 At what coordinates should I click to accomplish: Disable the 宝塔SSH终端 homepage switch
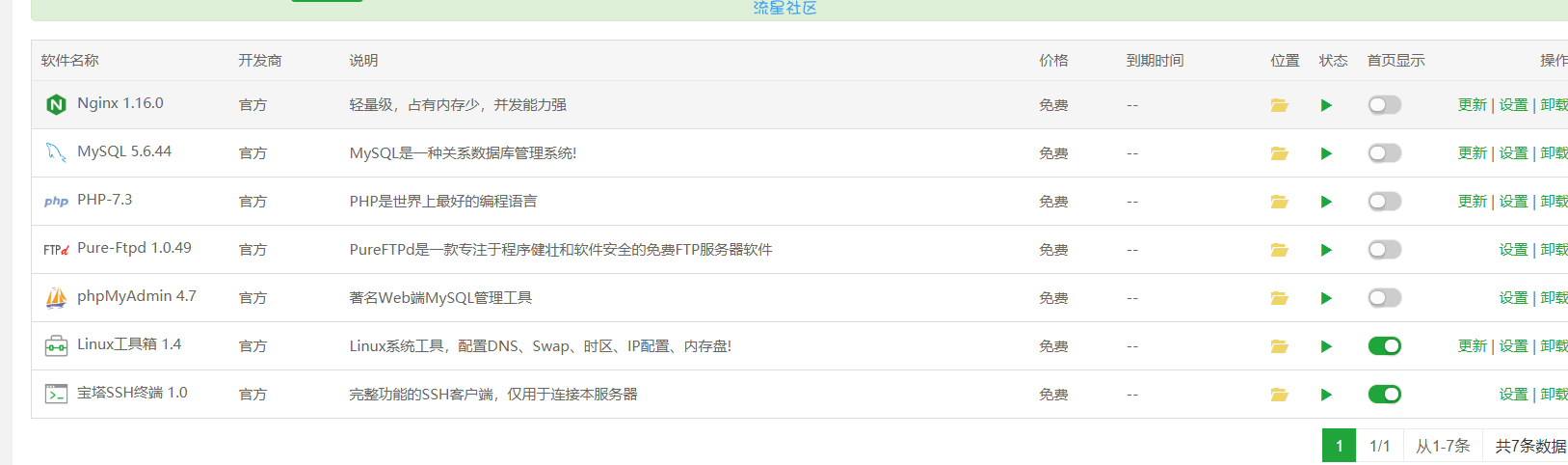point(1384,395)
